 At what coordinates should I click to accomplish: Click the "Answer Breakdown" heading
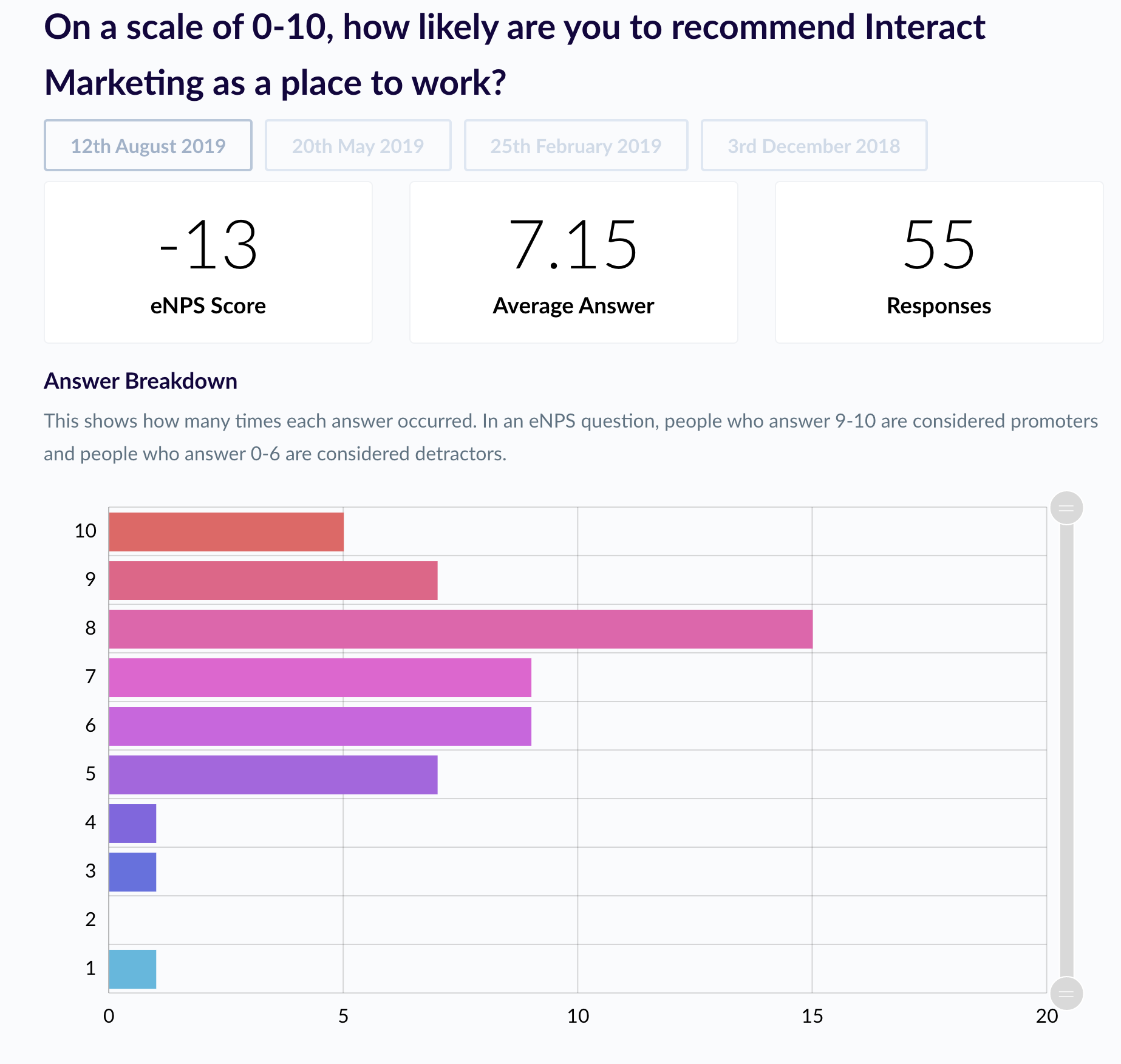140,381
